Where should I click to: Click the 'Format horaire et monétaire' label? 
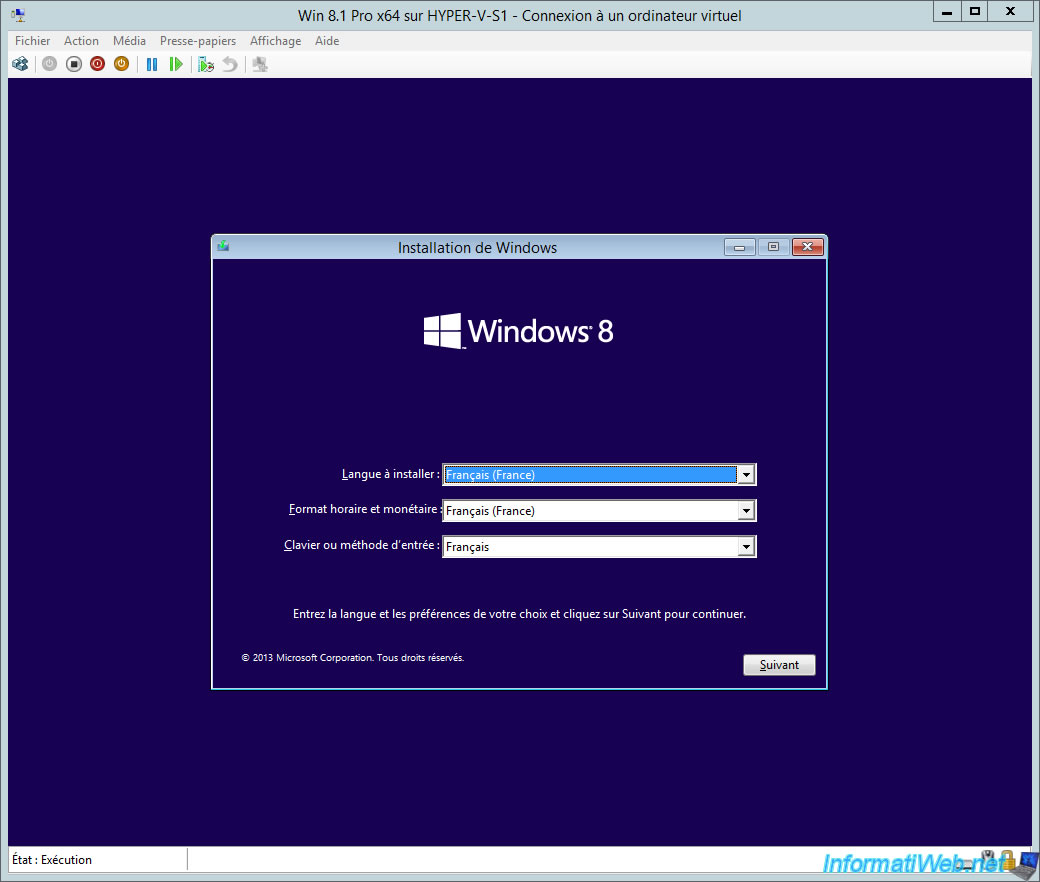click(x=365, y=509)
